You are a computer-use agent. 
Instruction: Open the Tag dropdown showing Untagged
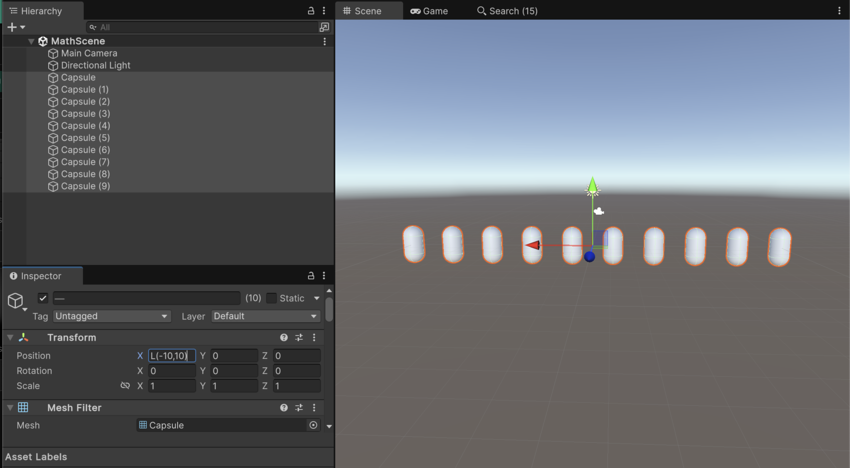point(111,316)
